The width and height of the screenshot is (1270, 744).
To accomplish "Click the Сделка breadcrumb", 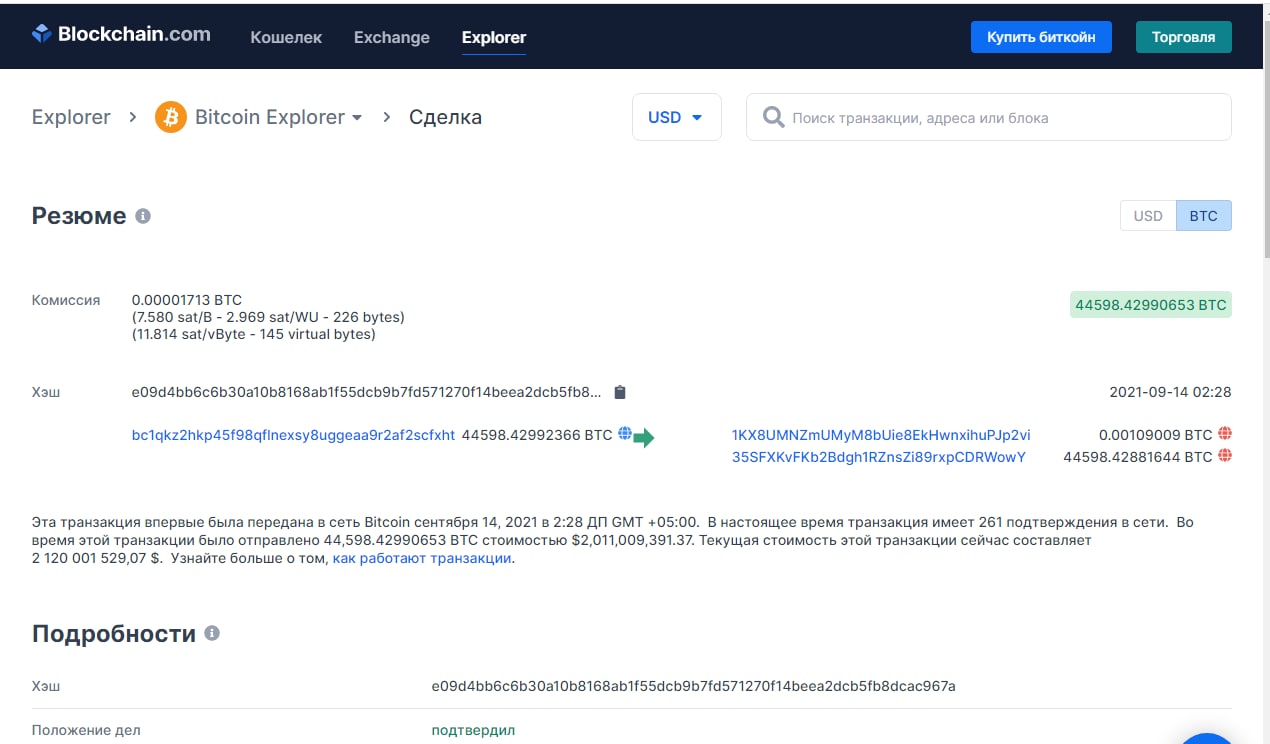I will click(x=445, y=117).
